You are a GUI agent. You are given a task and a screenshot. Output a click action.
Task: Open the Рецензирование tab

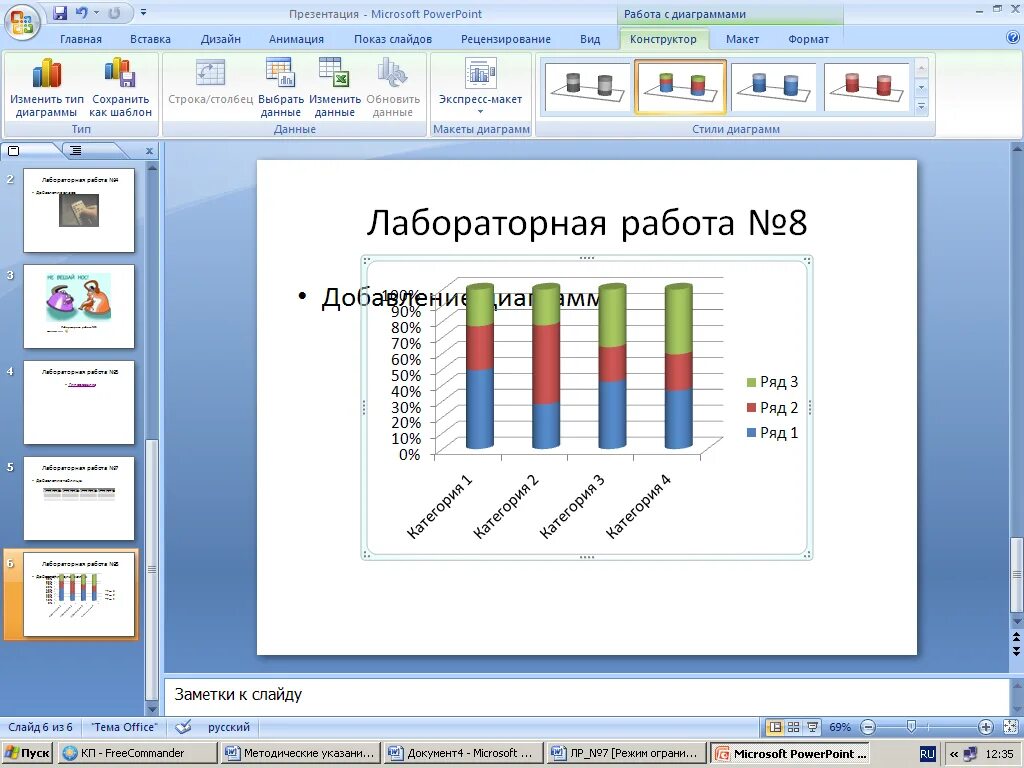(x=505, y=39)
